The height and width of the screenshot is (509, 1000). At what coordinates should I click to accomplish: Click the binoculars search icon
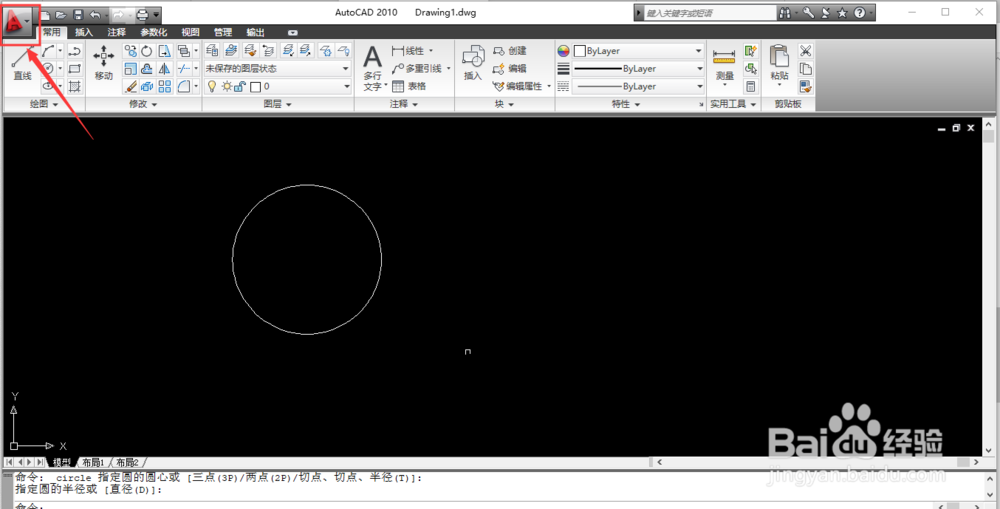click(784, 13)
